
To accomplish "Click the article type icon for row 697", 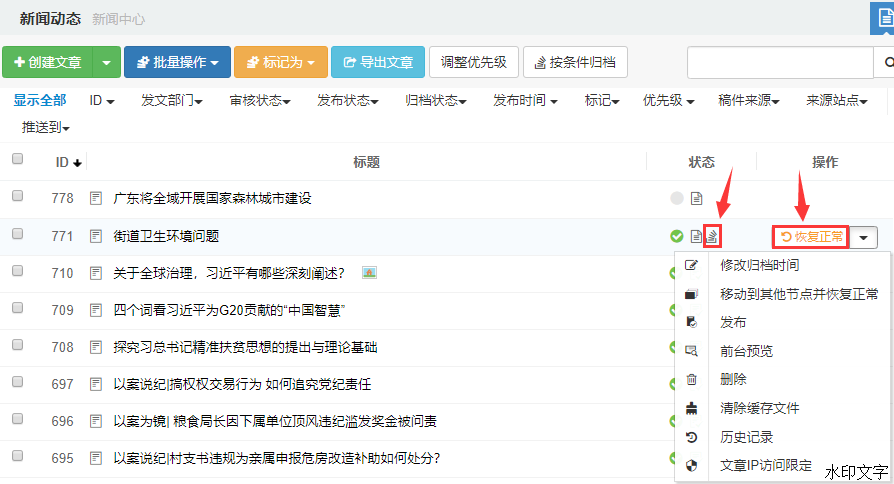I will point(96,384).
